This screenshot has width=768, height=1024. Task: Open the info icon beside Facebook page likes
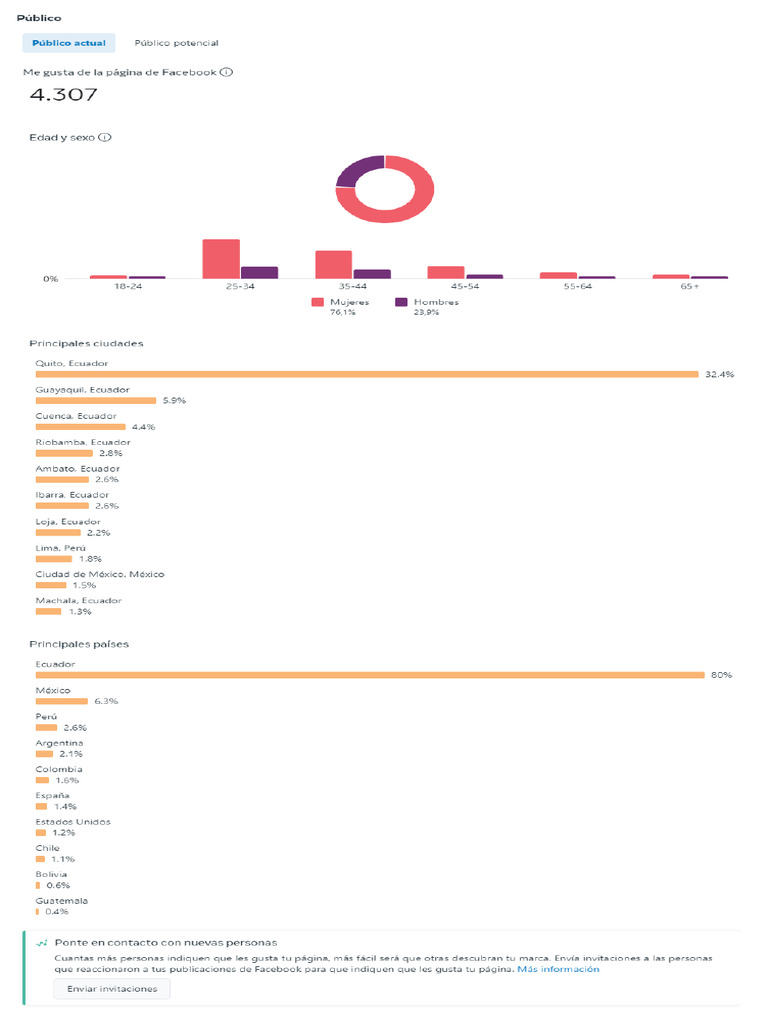tap(226, 72)
